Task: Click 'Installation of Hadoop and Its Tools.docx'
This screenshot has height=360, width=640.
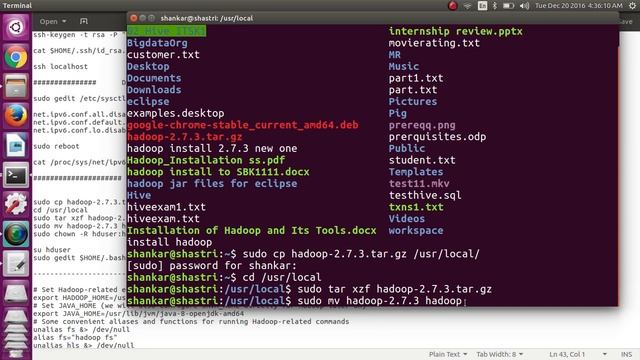Action: point(251,231)
